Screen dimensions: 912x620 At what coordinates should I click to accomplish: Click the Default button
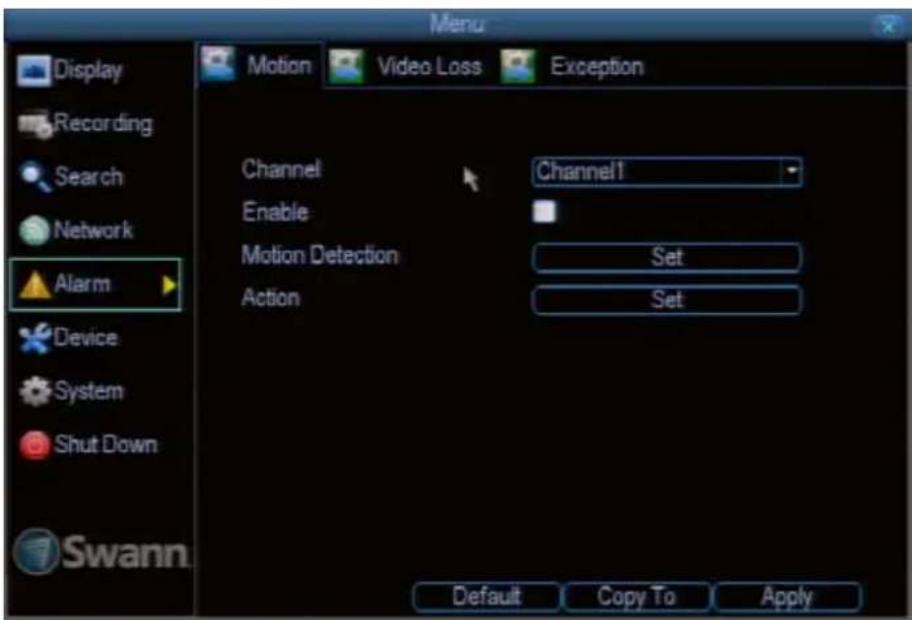tap(486, 597)
